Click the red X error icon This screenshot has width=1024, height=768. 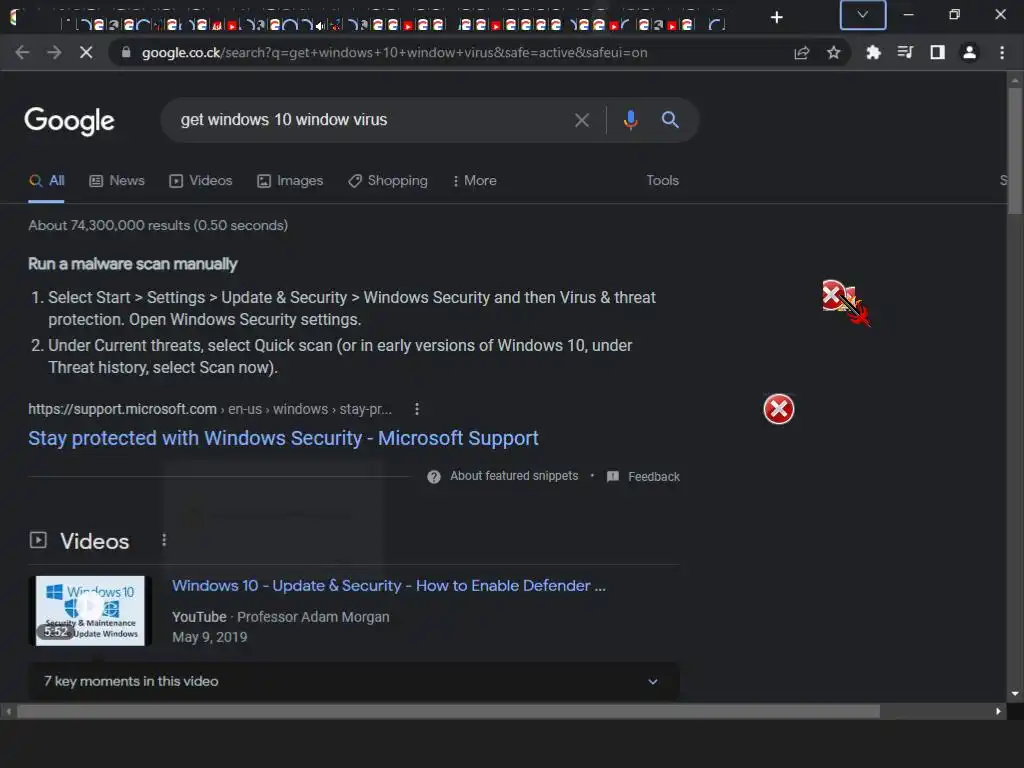778,409
